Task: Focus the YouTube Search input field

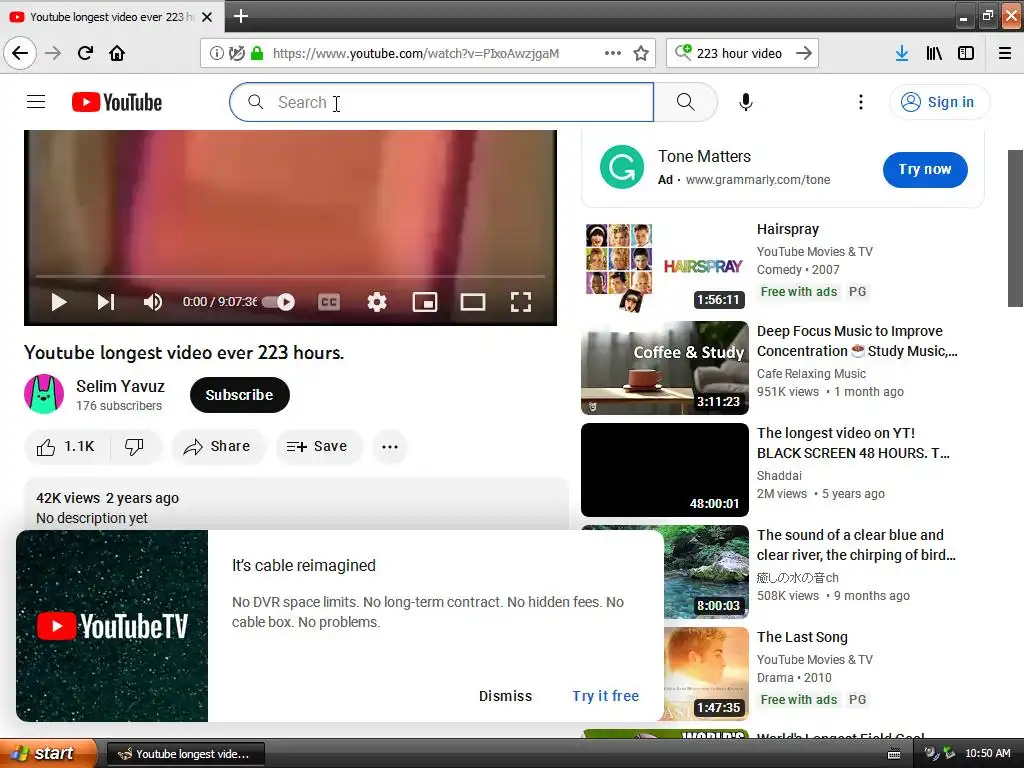Action: coord(441,102)
